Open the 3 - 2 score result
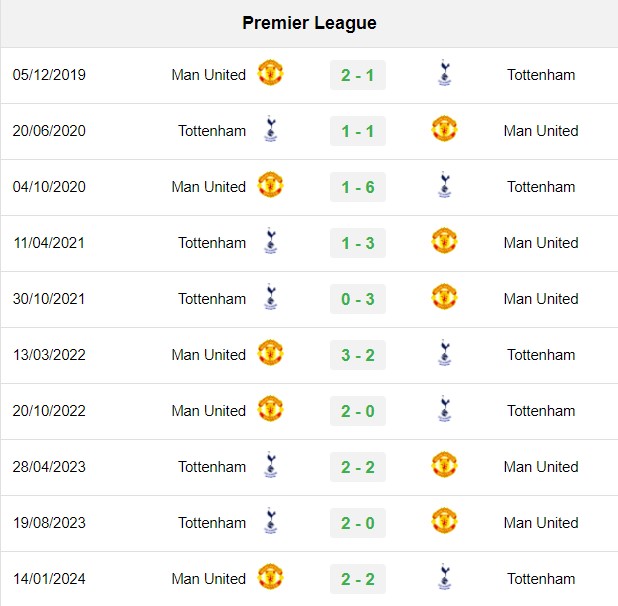 [358, 355]
